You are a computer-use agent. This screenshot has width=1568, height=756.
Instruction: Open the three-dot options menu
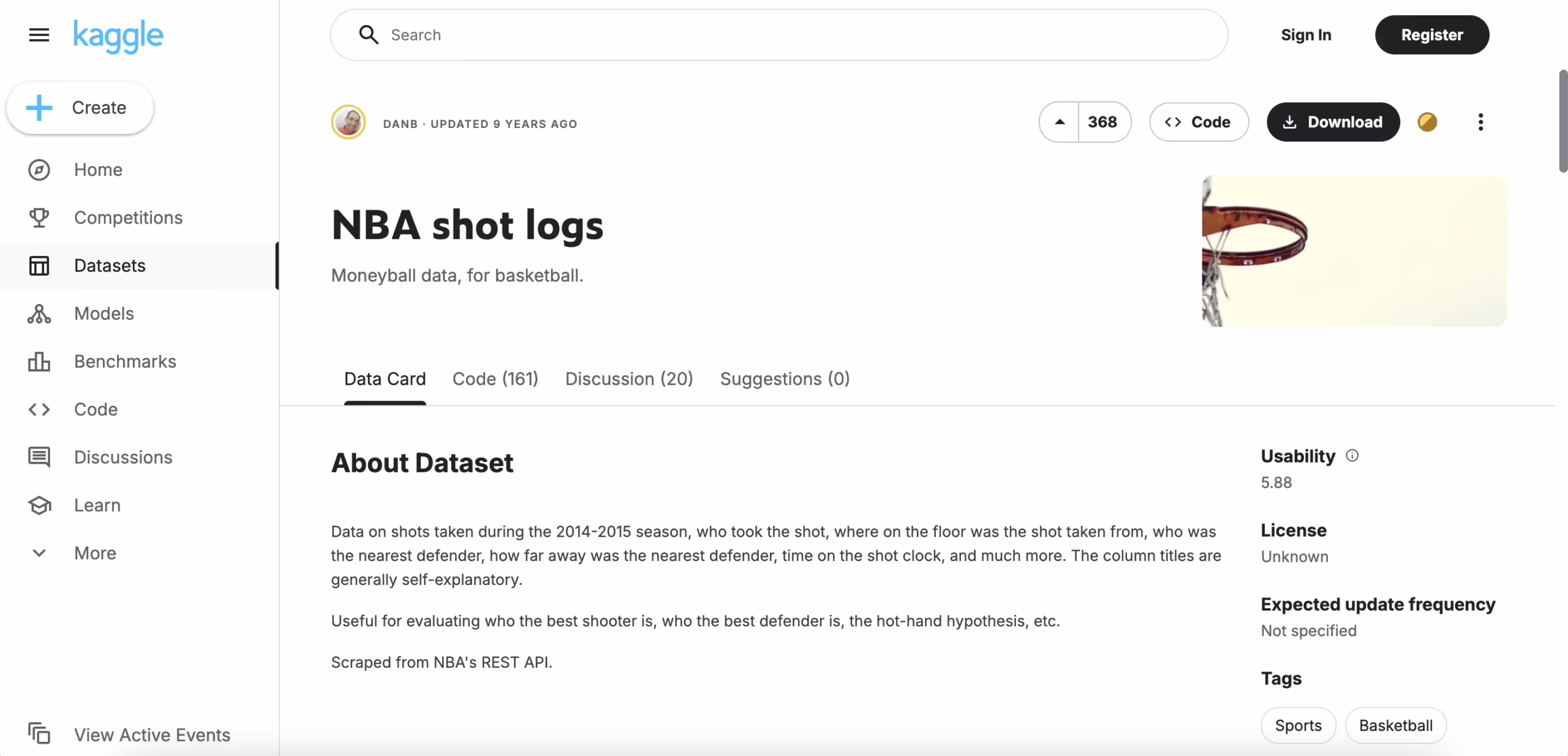coord(1480,122)
